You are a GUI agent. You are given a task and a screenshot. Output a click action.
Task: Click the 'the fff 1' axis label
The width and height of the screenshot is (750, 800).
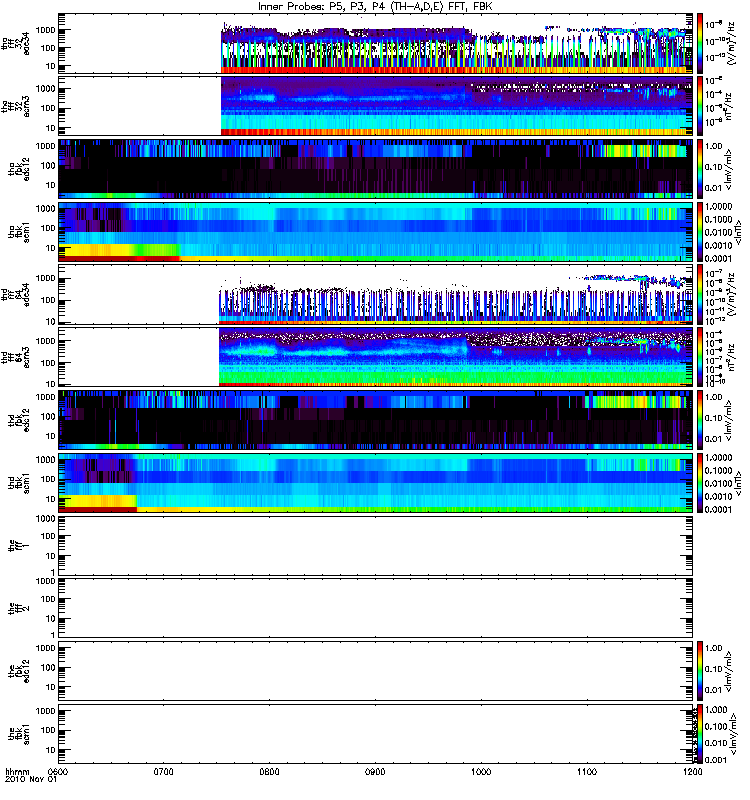19,546
